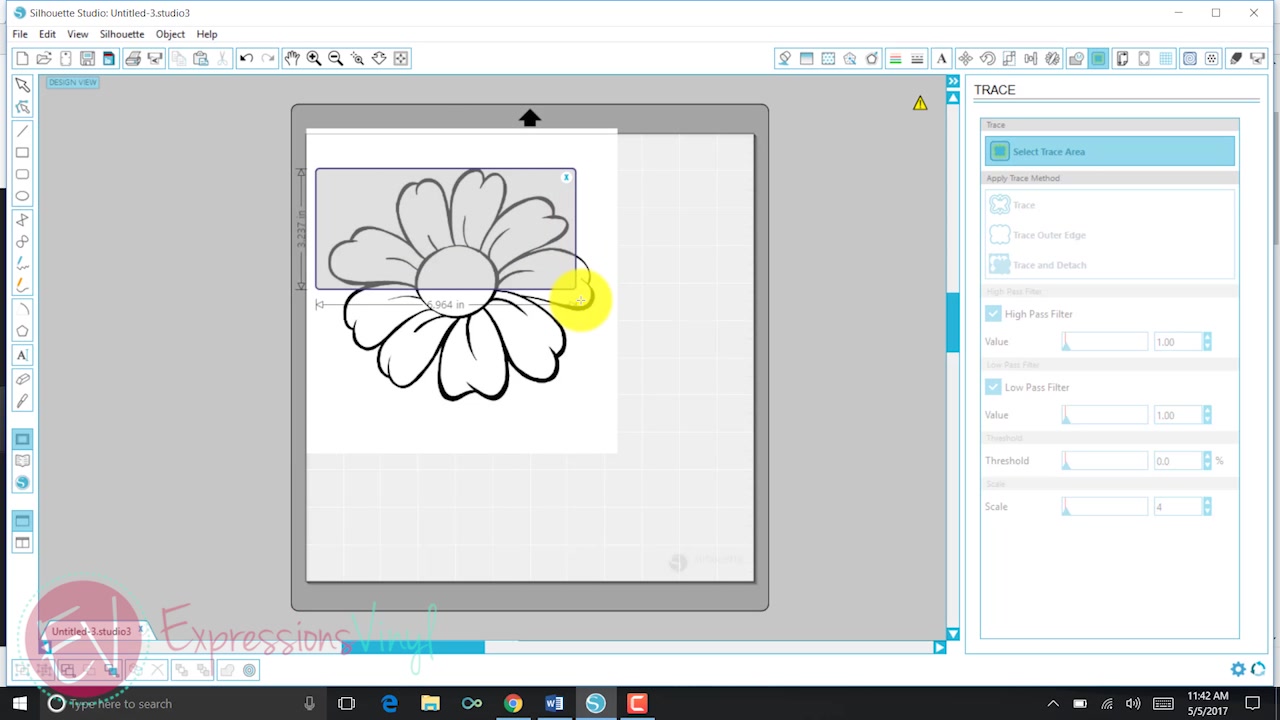Open the Edit menu

[47, 34]
